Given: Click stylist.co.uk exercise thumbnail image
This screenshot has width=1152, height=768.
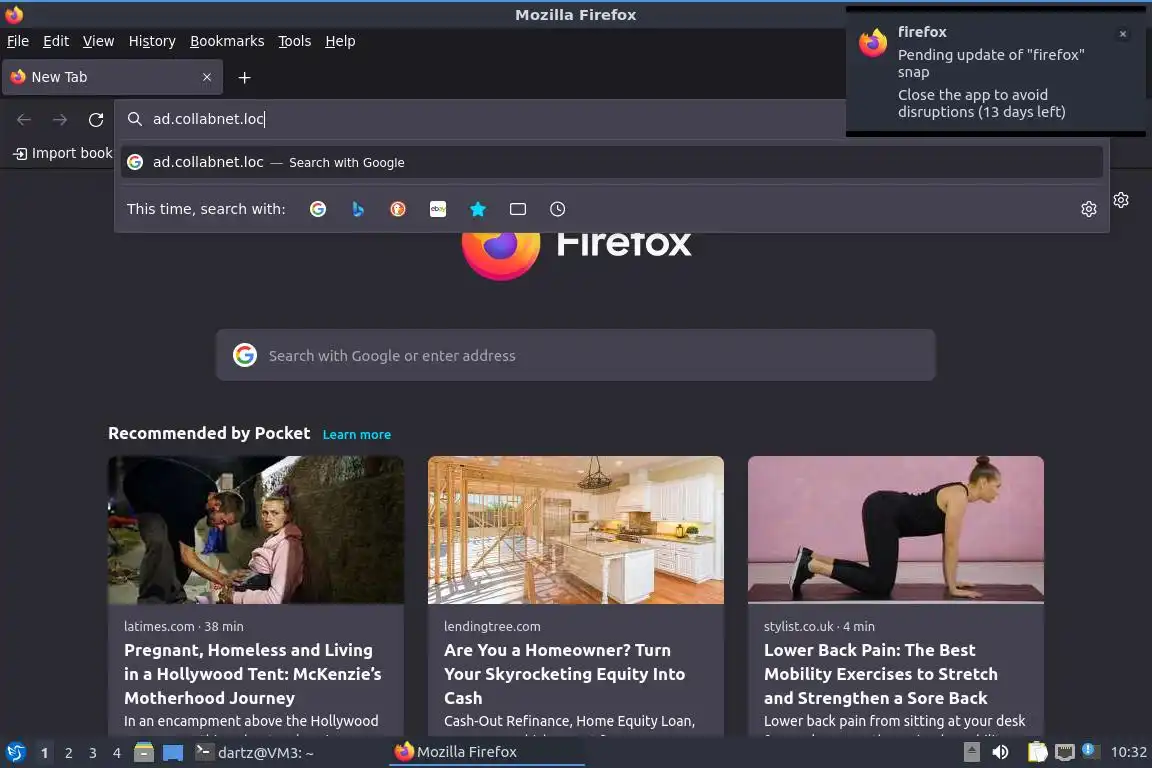Looking at the screenshot, I should point(896,530).
